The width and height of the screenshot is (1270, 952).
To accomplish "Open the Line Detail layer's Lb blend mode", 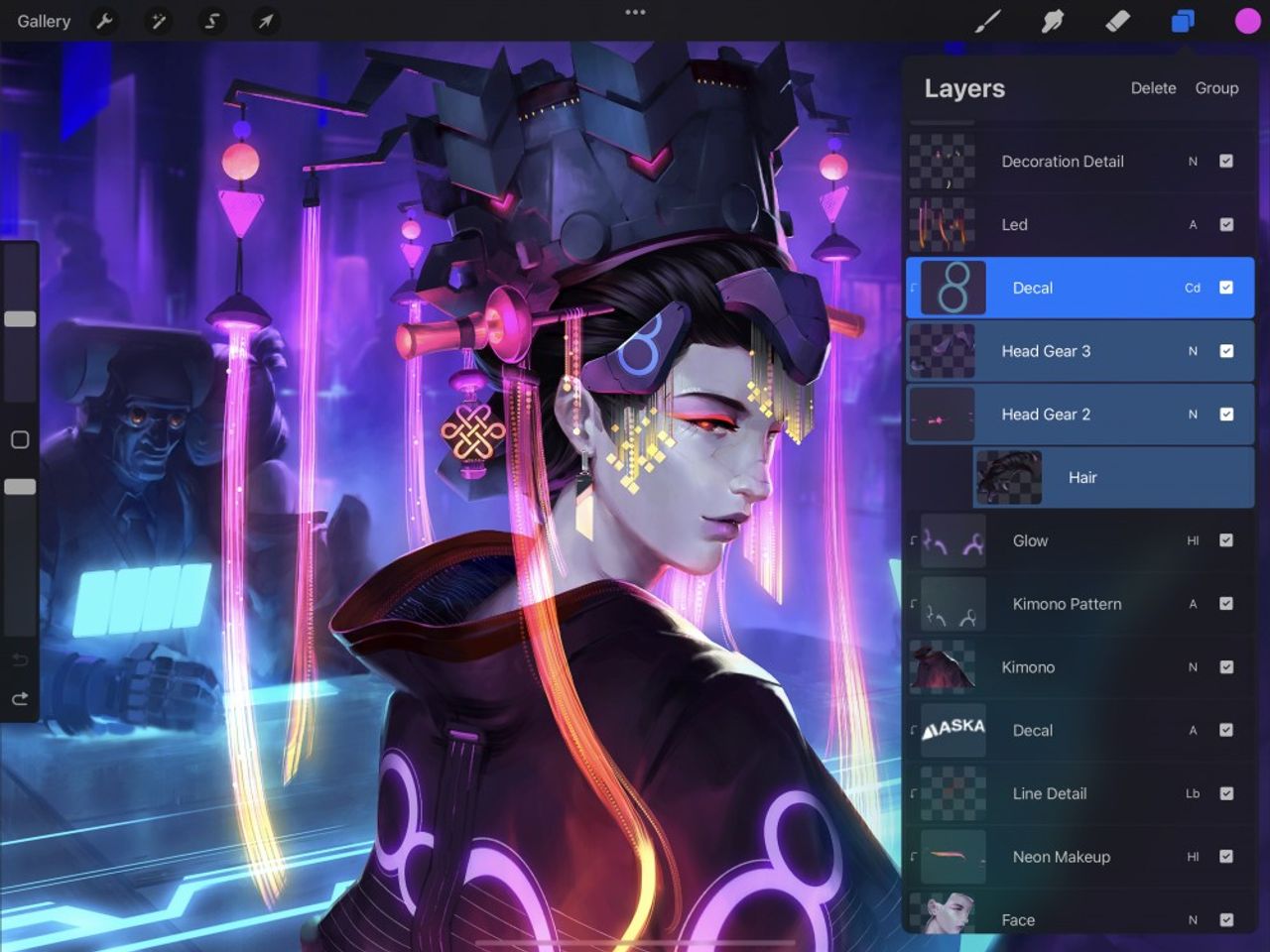I will (x=1193, y=794).
